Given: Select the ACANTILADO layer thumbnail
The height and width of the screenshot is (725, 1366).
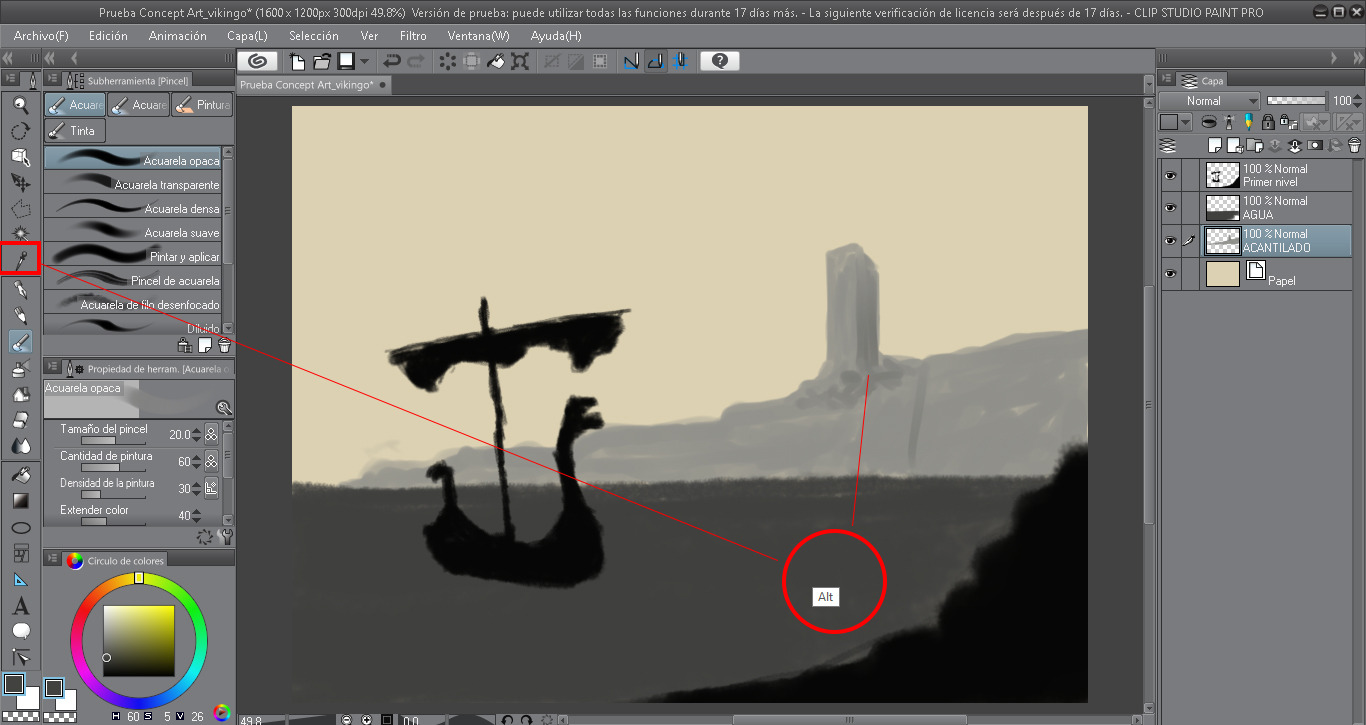Looking at the screenshot, I should (x=1222, y=241).
